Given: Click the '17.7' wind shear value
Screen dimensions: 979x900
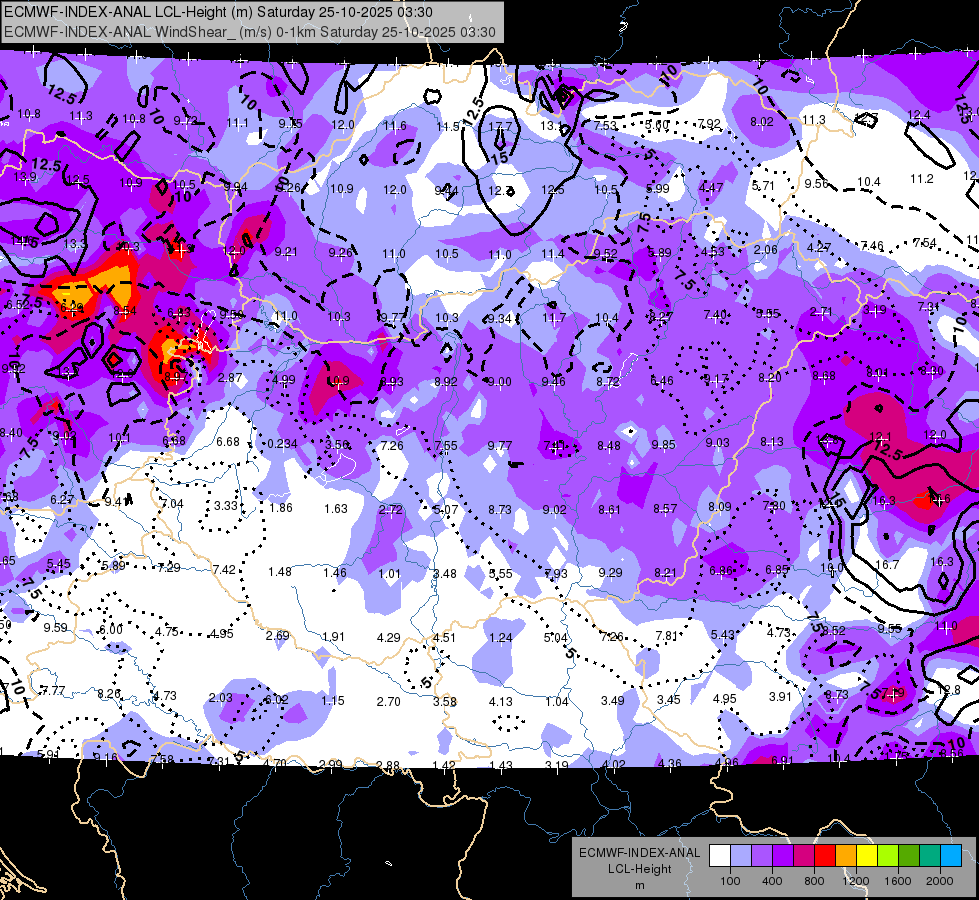Looking at the screenshot, I should click(x=499, y=127).
